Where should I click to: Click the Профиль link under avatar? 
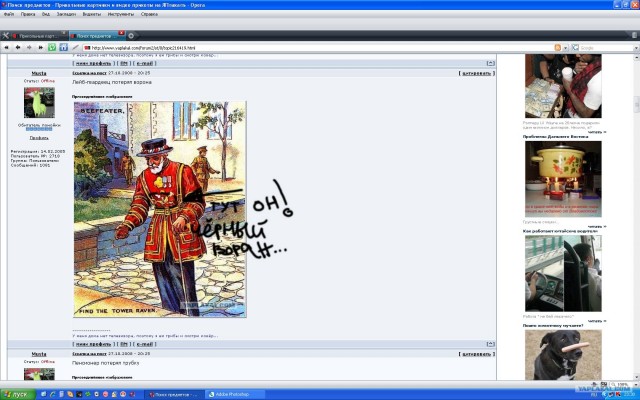[x=39, y=138]
